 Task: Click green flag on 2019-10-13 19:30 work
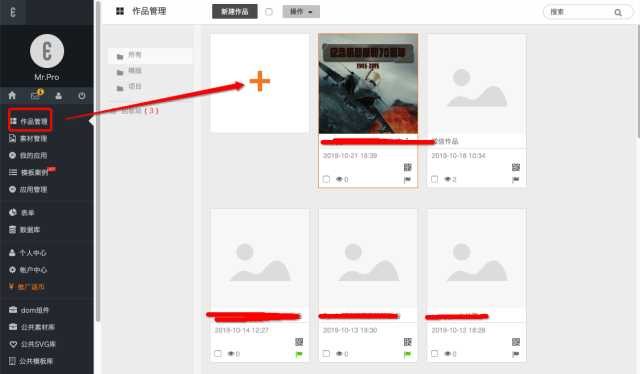pos(407,354)
